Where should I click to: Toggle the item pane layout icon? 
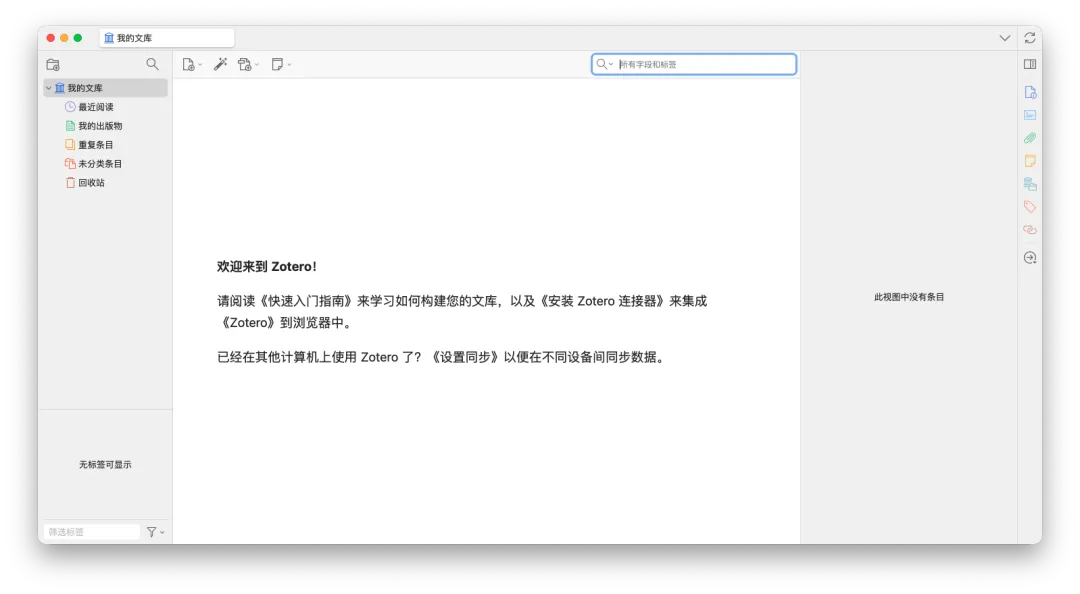(1030, 64)
